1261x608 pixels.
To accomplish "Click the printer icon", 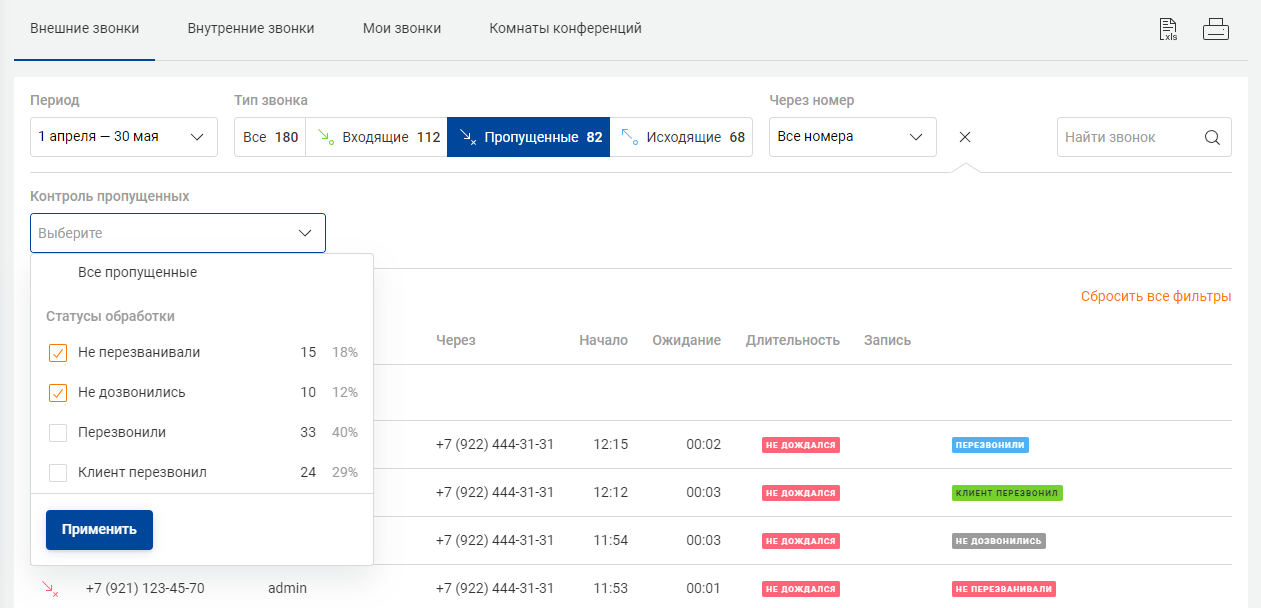I will pyautogui.click(x=1216, y=29).
